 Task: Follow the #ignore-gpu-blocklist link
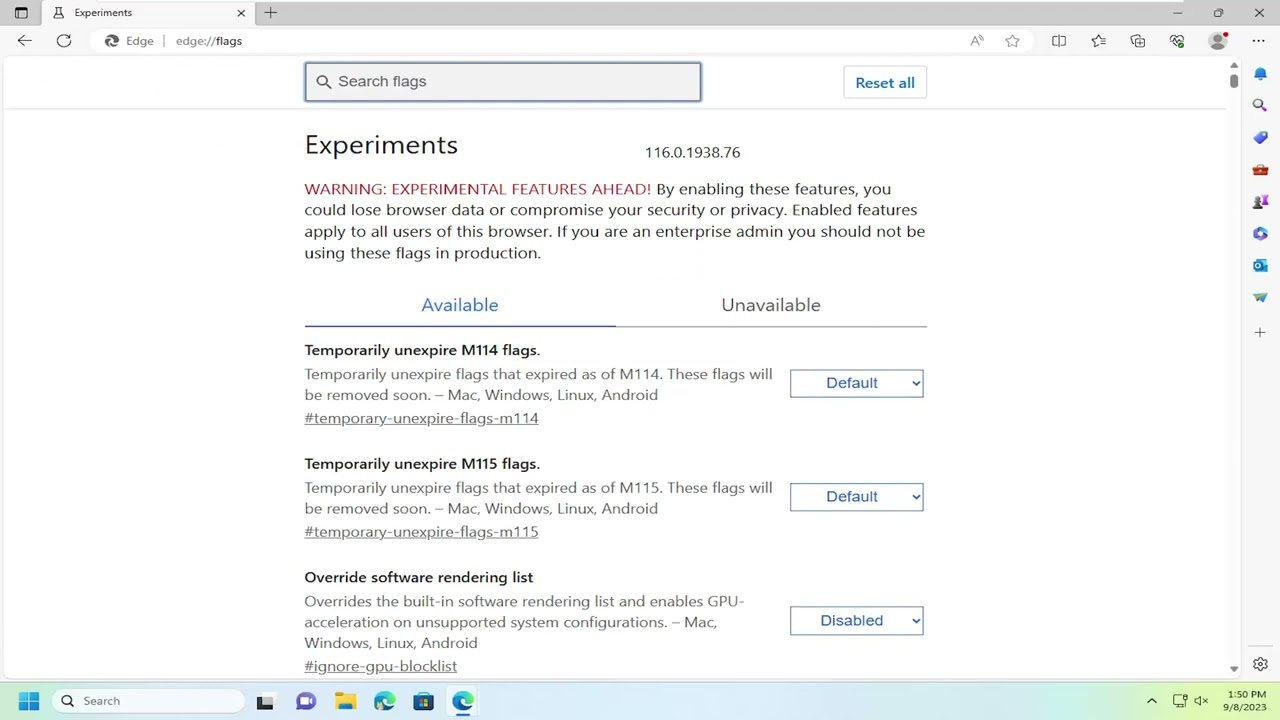click(380, 666)
